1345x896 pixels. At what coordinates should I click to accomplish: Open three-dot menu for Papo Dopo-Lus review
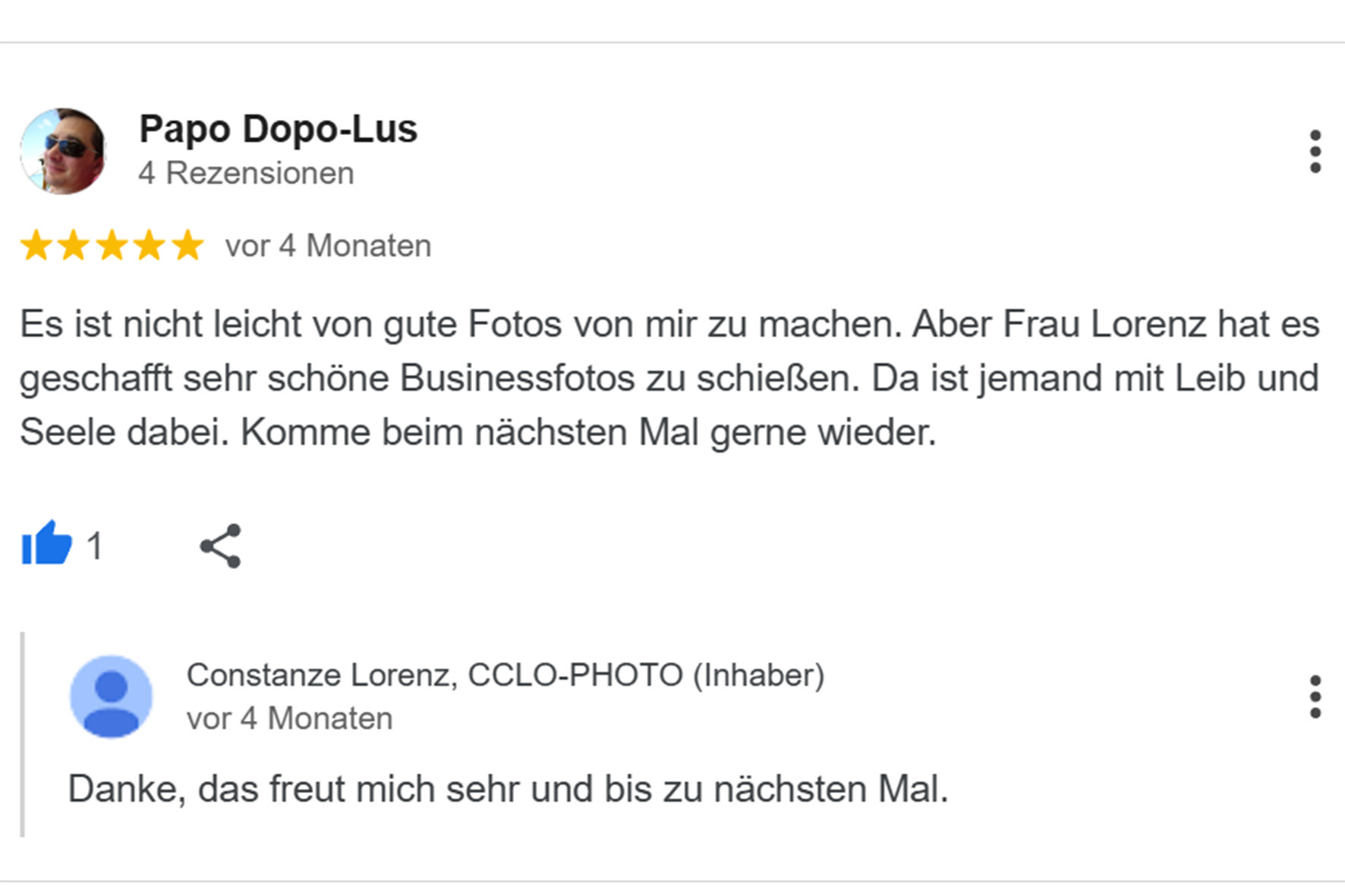click(x=1315, y=151)
